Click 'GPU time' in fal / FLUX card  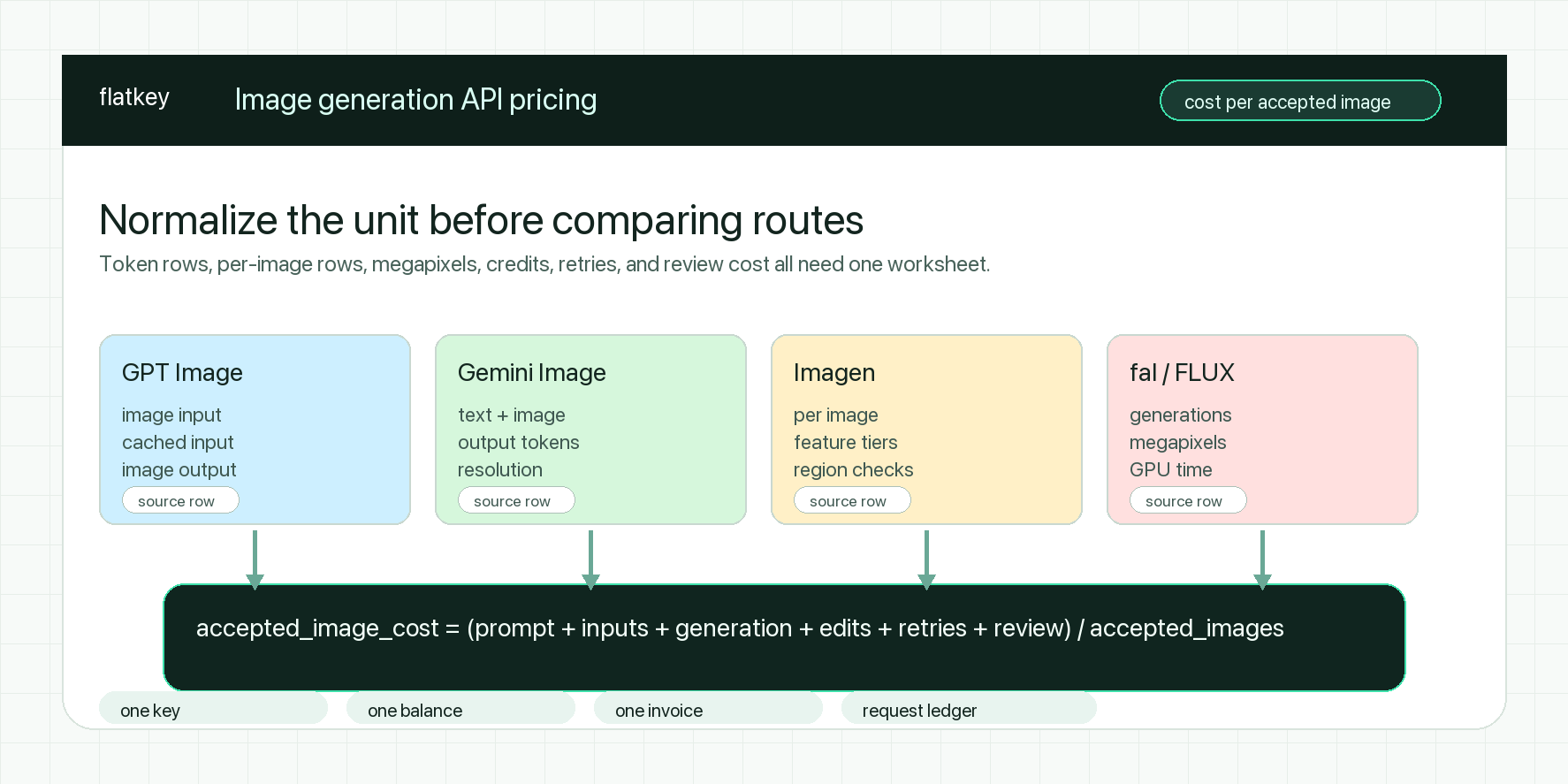point(1171,469)
